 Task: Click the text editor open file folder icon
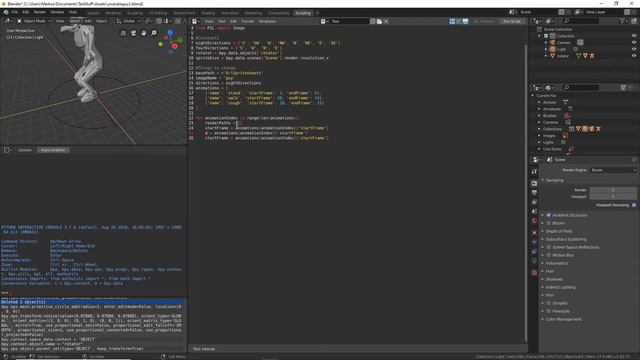(x=379, y=21)
